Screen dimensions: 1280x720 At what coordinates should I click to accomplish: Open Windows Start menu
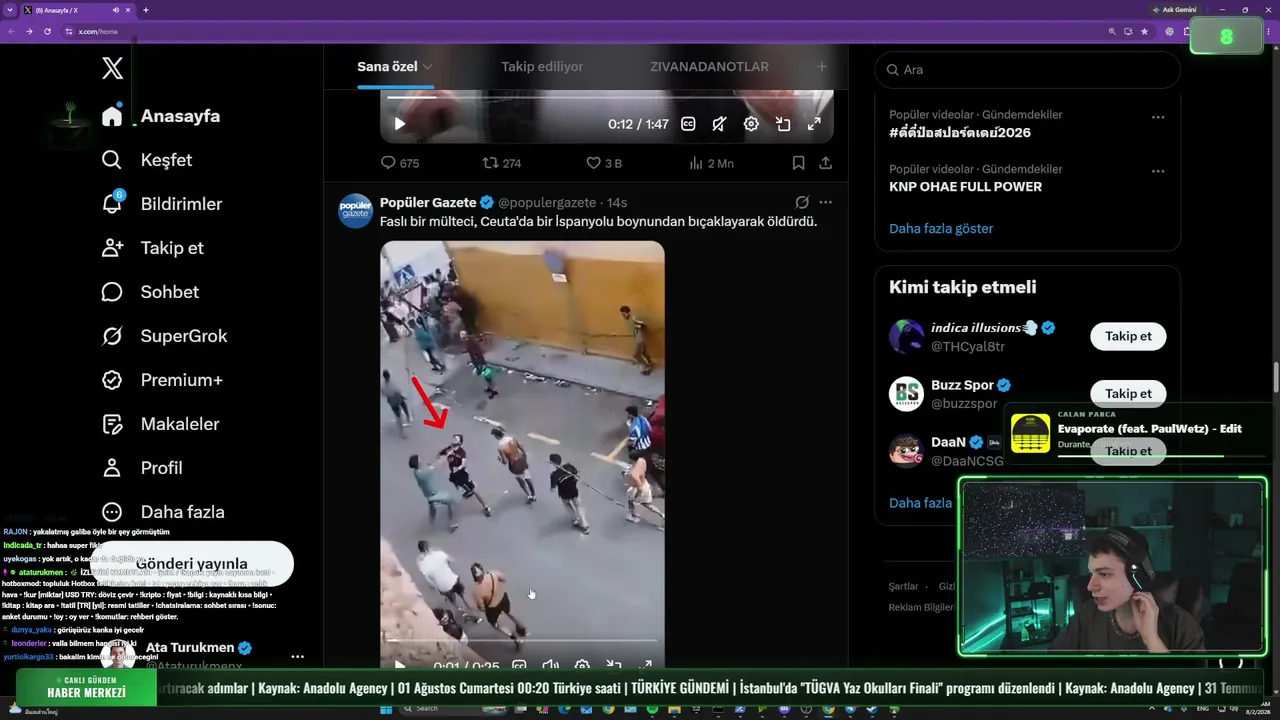(x=386, y=709)
